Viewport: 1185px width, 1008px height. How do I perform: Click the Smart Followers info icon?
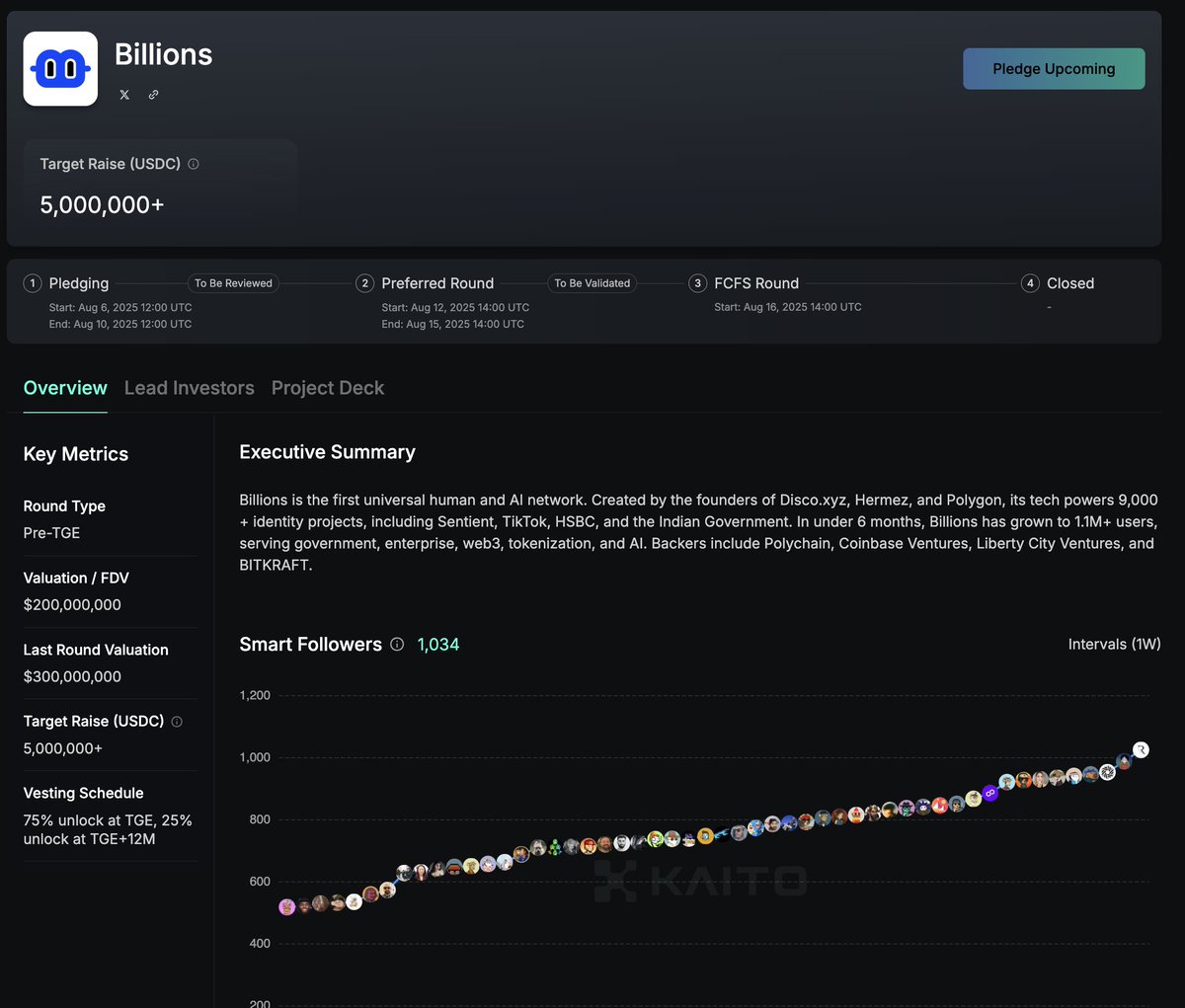pyautogui.click(x=396, y=644)
